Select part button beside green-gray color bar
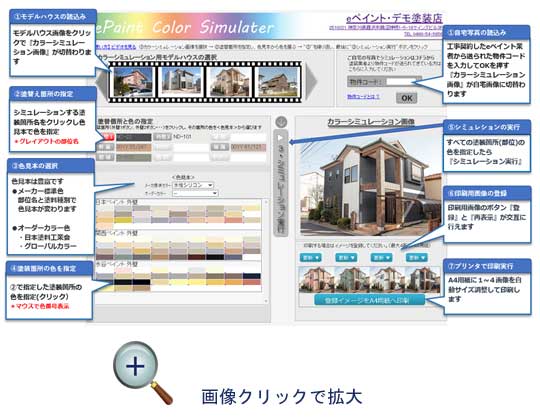The height and width of the screenshot is (420, 540). coord(105,158)
